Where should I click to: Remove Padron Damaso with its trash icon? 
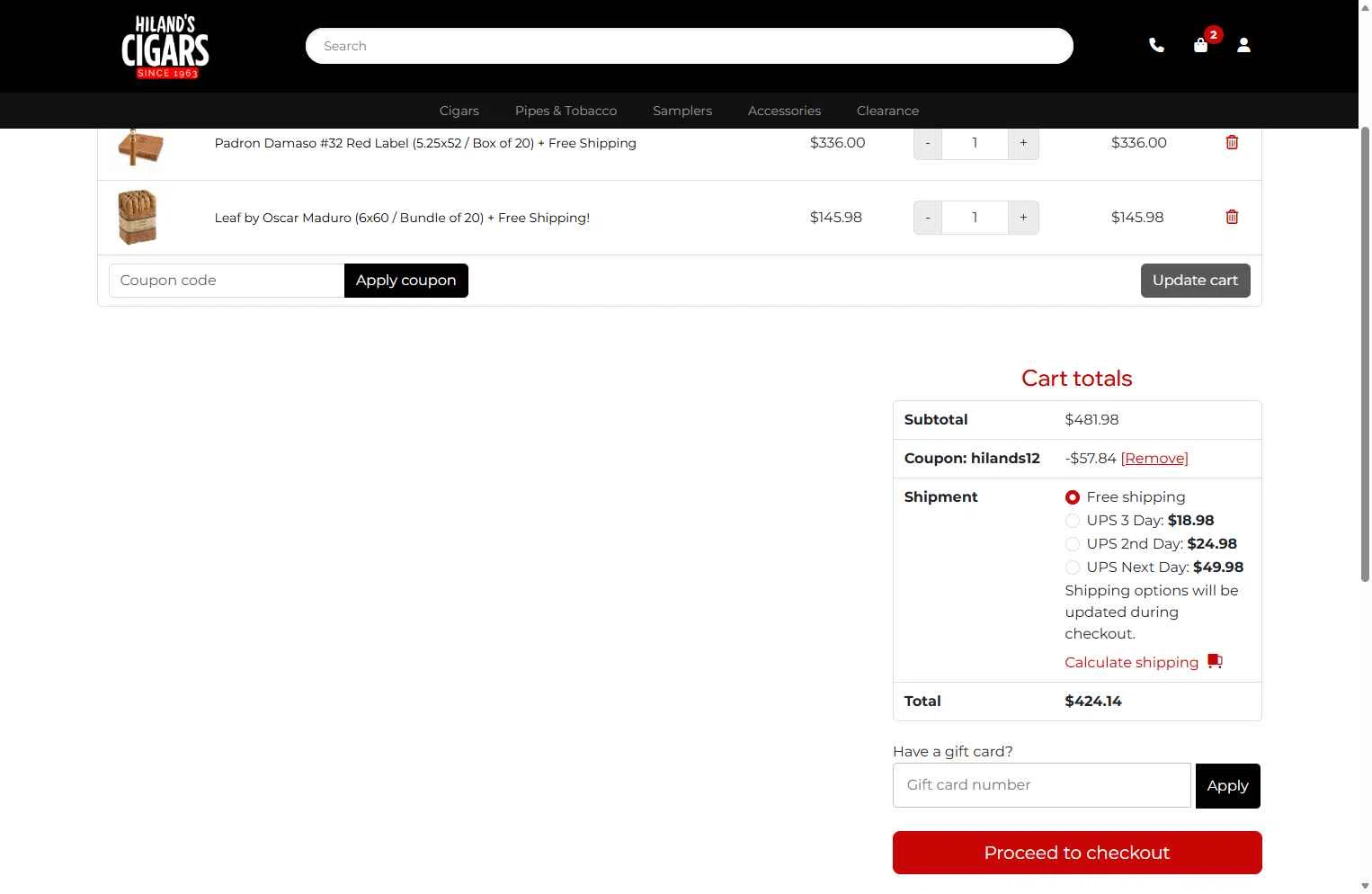(x=1233, y=142)
